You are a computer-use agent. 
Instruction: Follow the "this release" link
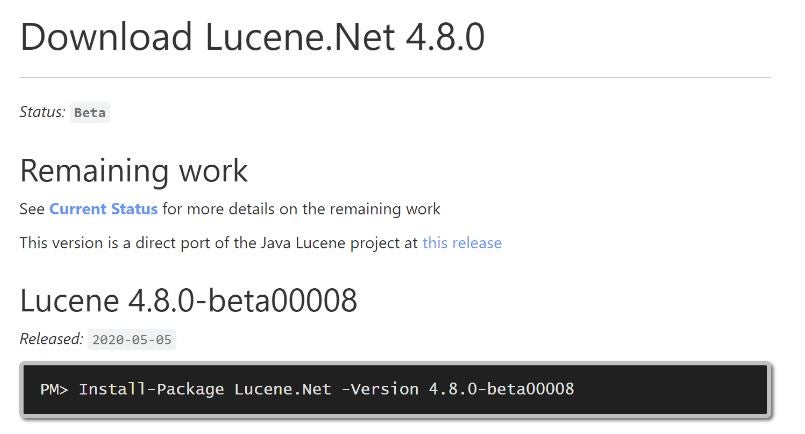pos(461,243)
